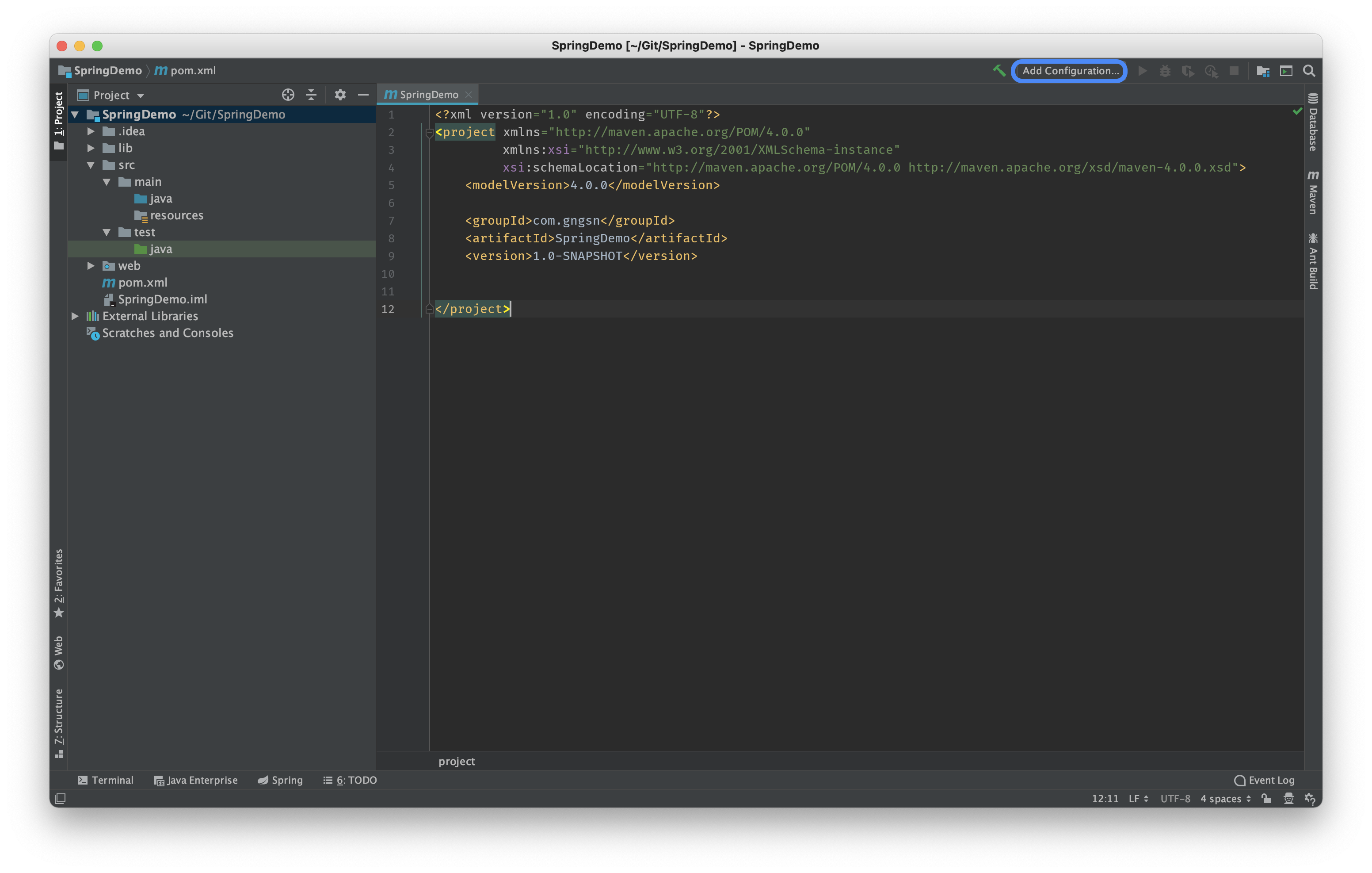Hide the Project panel with minus icon

tap(363, 95)
